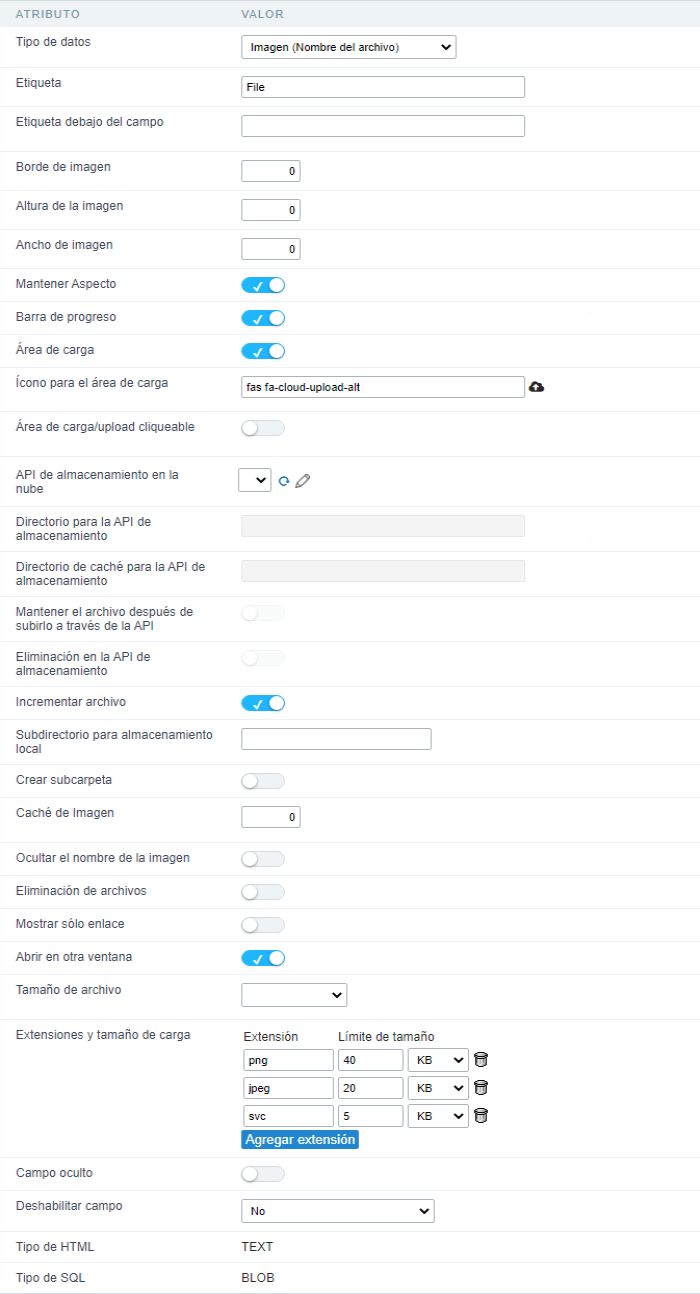Click the Subdirectorio para almacenamiento local field
The width and height of the screenshot is (700, 1294).
click(336, 738)
